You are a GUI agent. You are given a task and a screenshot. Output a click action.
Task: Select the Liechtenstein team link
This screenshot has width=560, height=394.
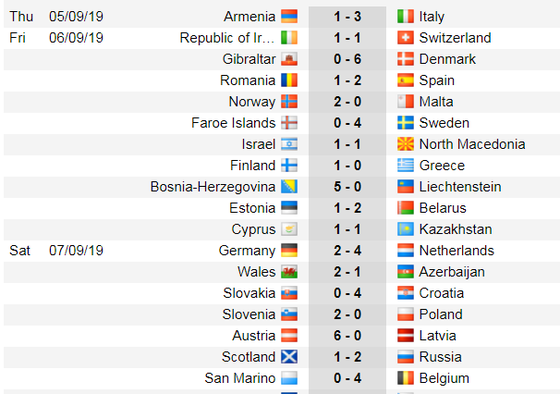(460, 187)
